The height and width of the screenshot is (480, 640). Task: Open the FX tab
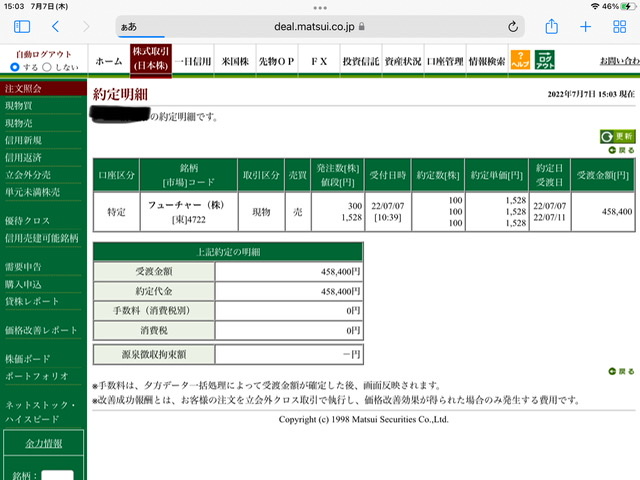click(319, 61)
